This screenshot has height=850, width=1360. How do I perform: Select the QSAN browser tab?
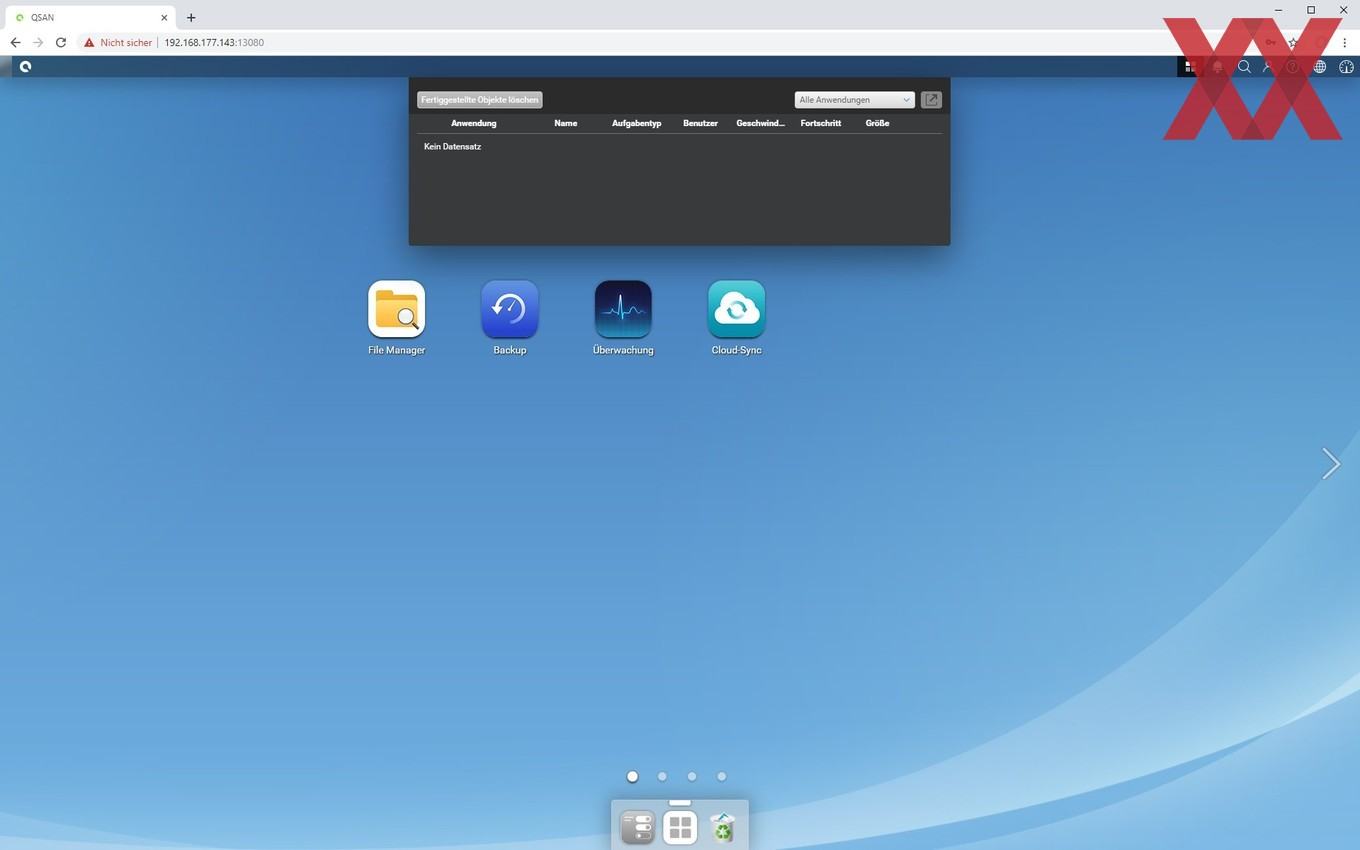(x=90, y=17)
